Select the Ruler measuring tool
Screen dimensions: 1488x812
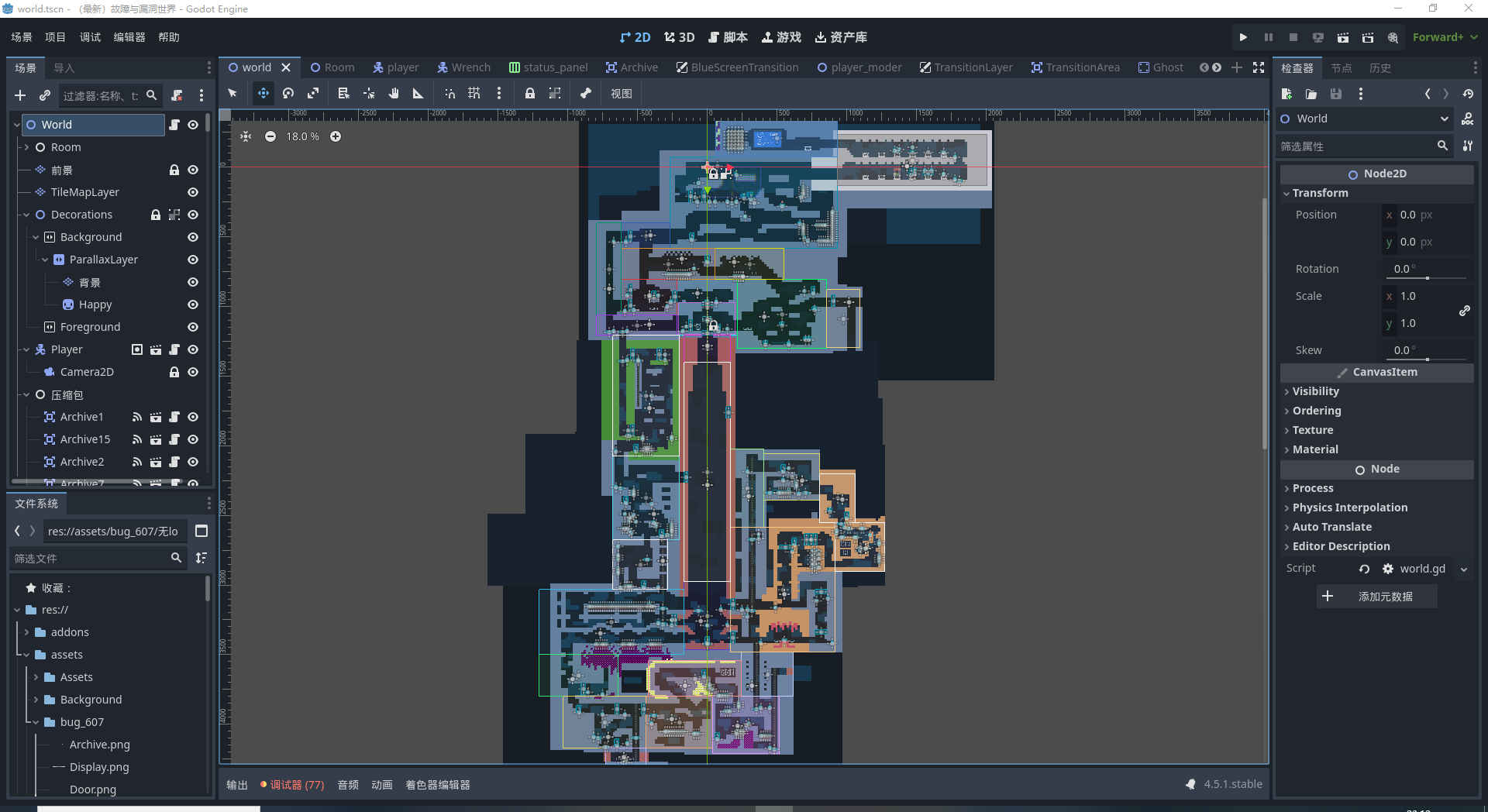[x=418, y=94]
